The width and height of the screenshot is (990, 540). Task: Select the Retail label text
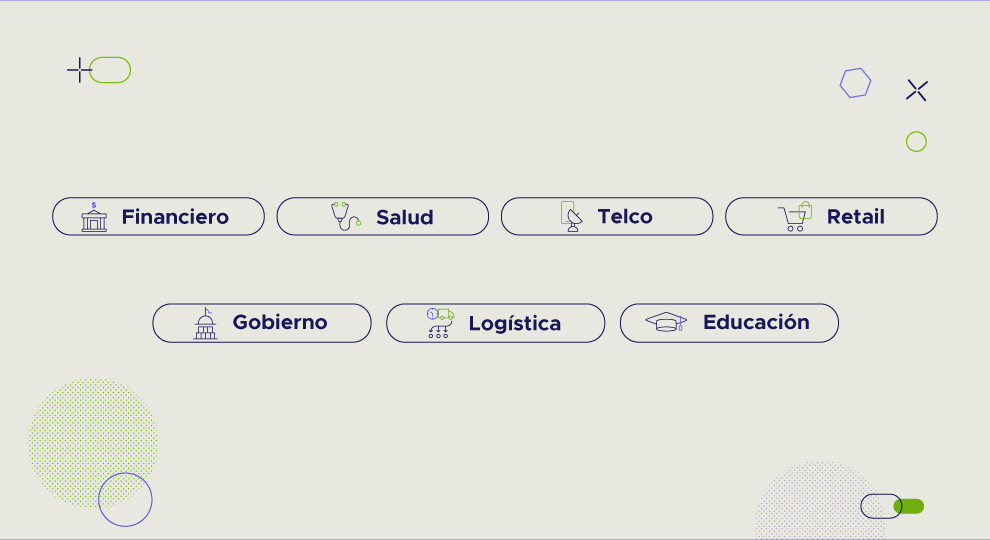pos(856,217)
